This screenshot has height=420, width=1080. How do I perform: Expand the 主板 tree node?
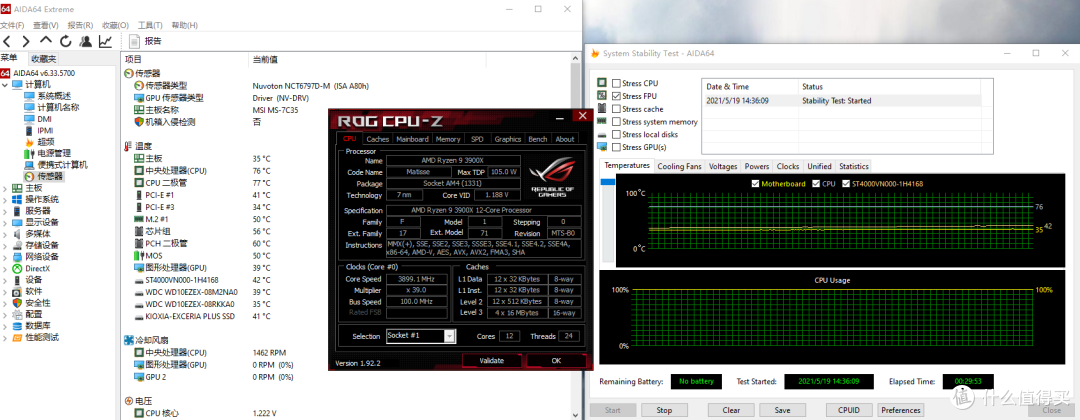(6, 188)
